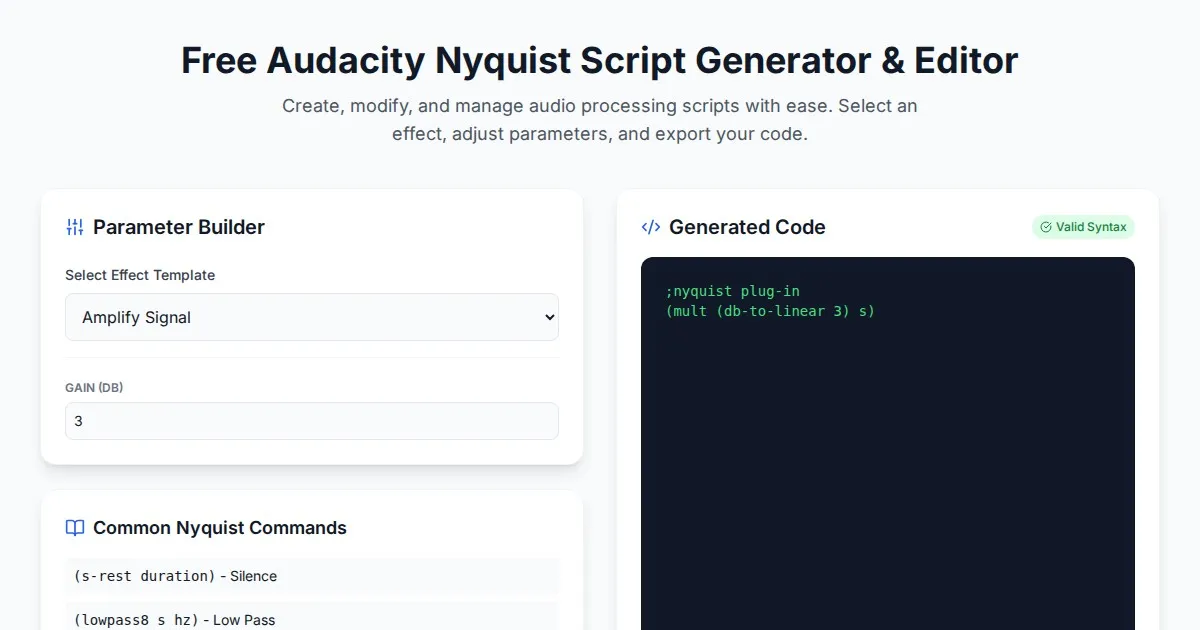Focus the Gain (dB) input field
The height and width of the screenshot is (630, 1200).
click(312, 421)
